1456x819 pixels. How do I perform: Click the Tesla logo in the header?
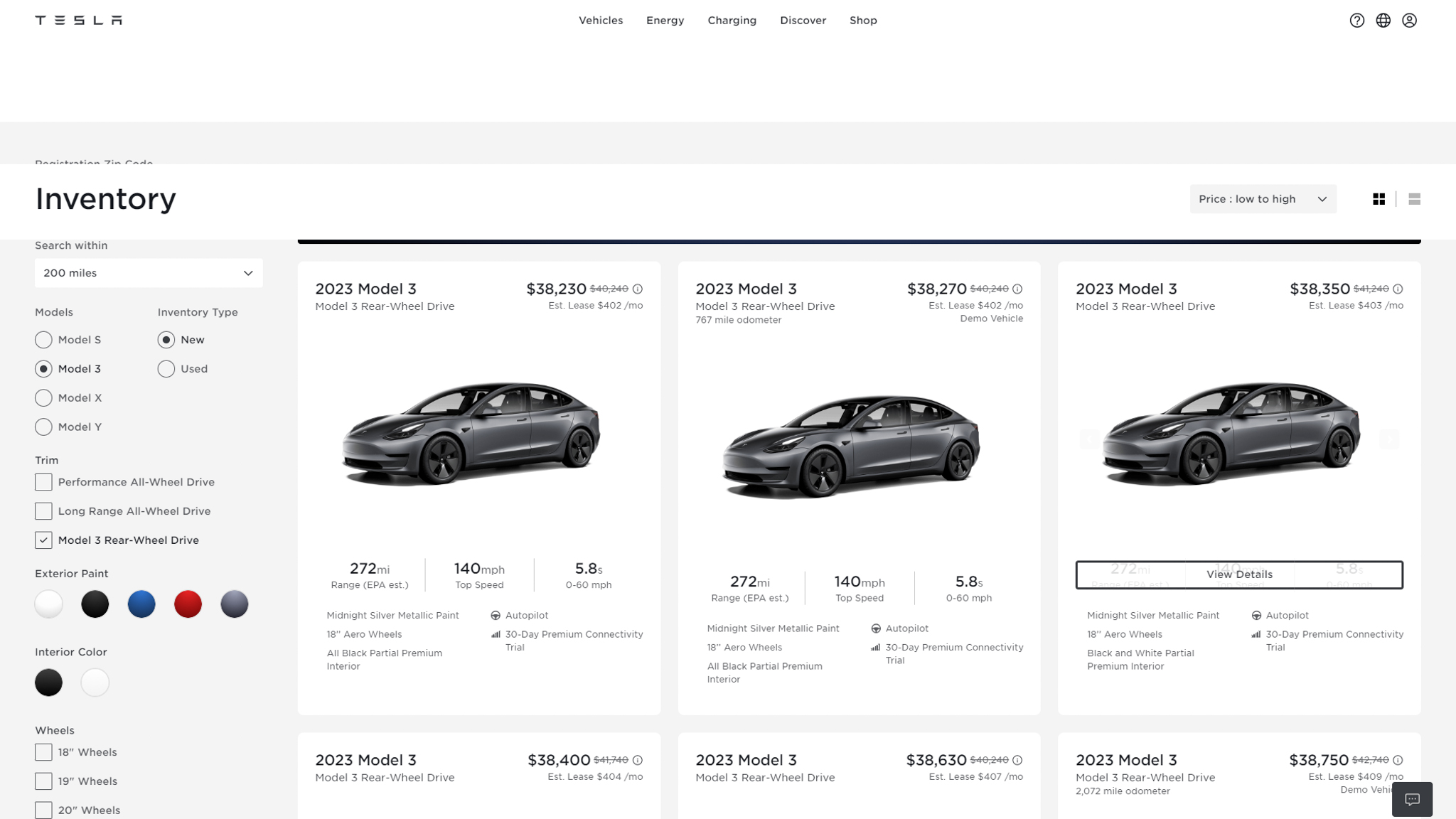[78, 20]
